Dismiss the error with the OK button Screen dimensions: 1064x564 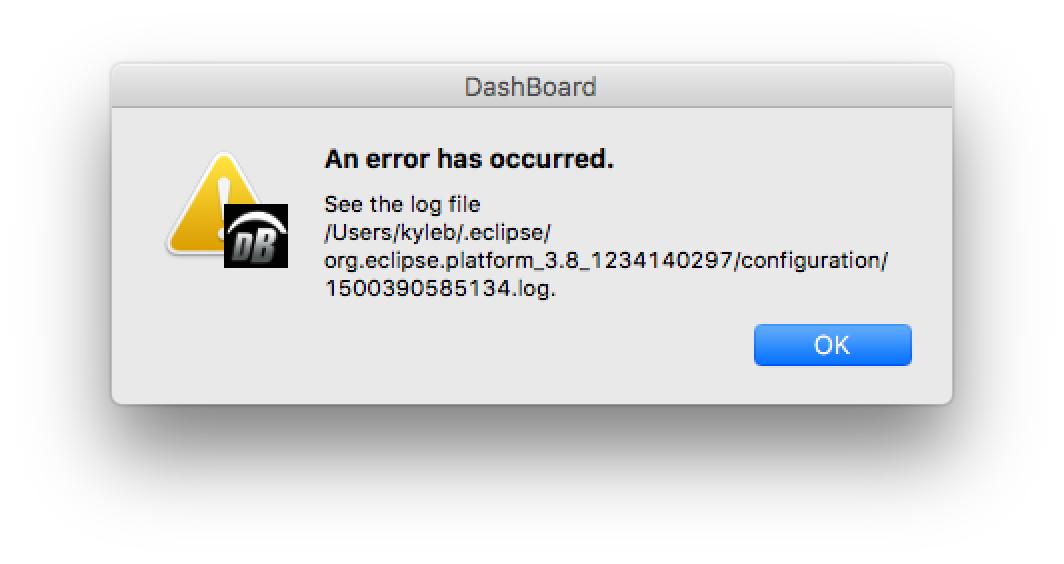(833, 345)
